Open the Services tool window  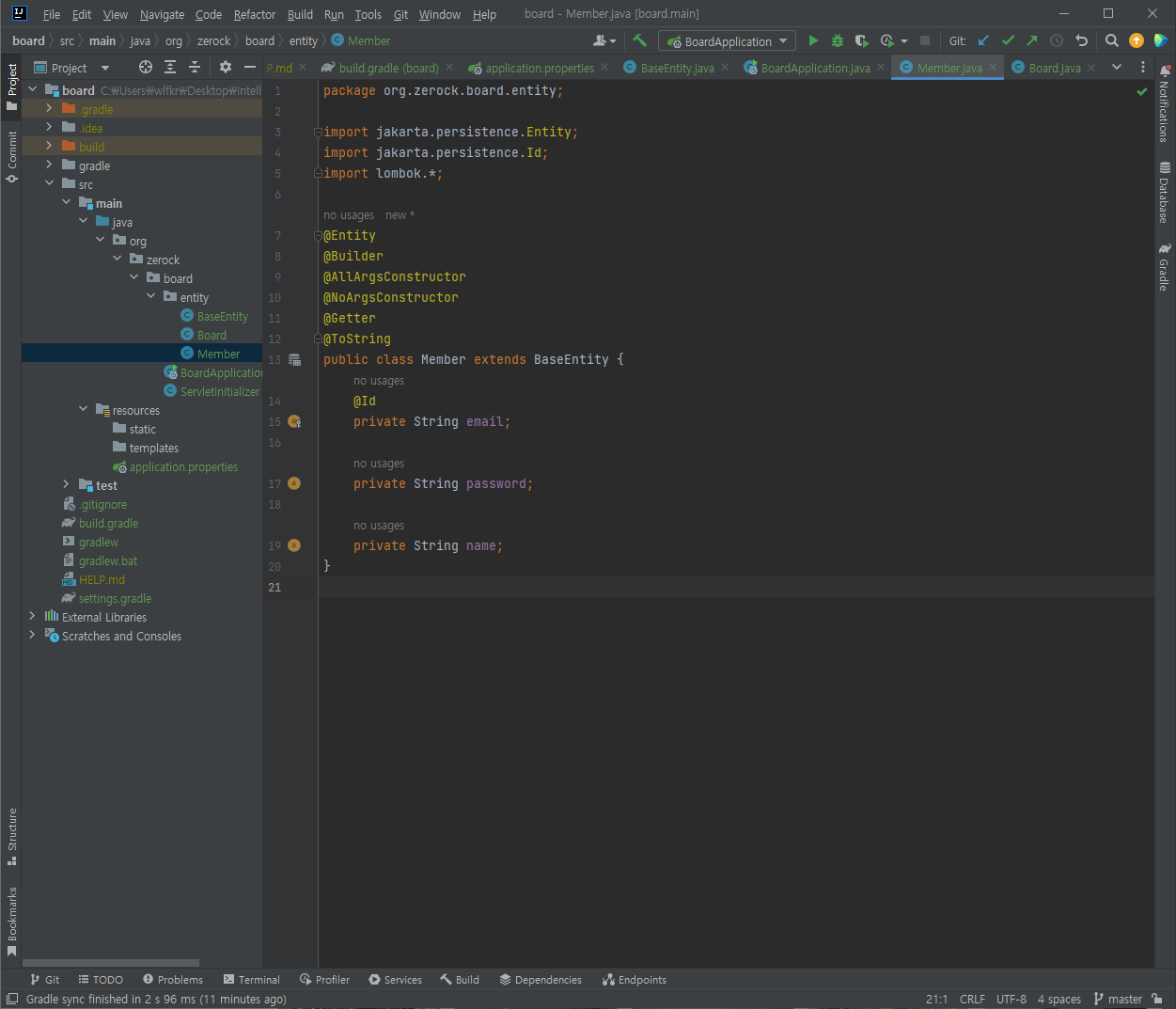(396, 979)
